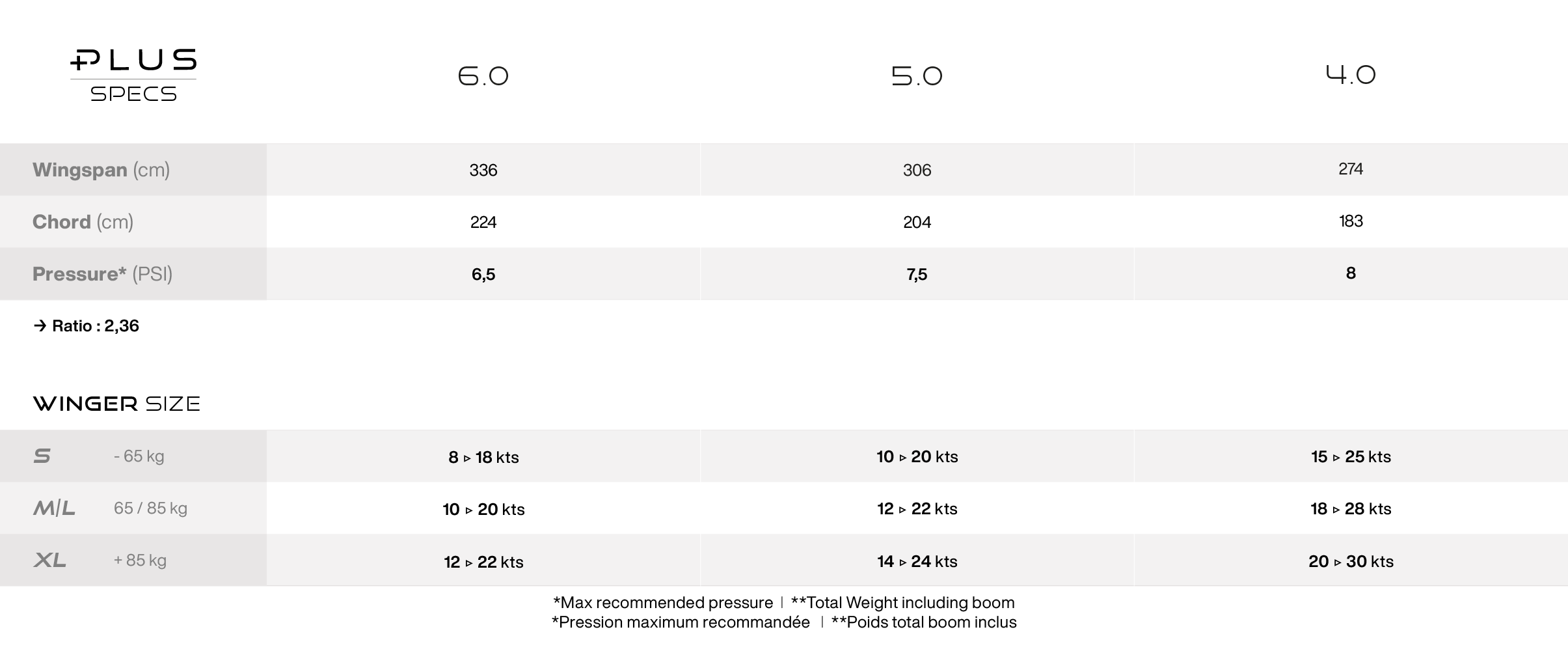The image size is (1568, 651).
Task: Select the 4.0 size column header
Action: coord(1351,74)
